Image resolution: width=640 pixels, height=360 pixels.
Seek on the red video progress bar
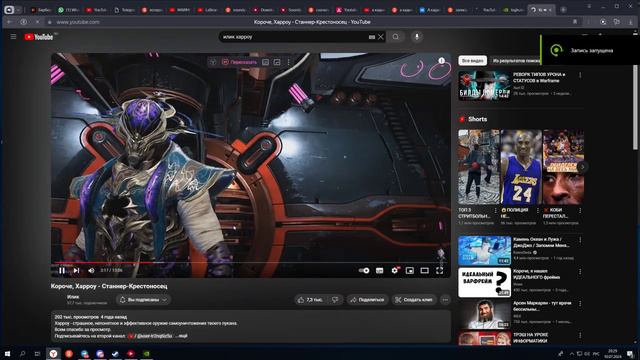pyautogui.click(x=251, y=263)
